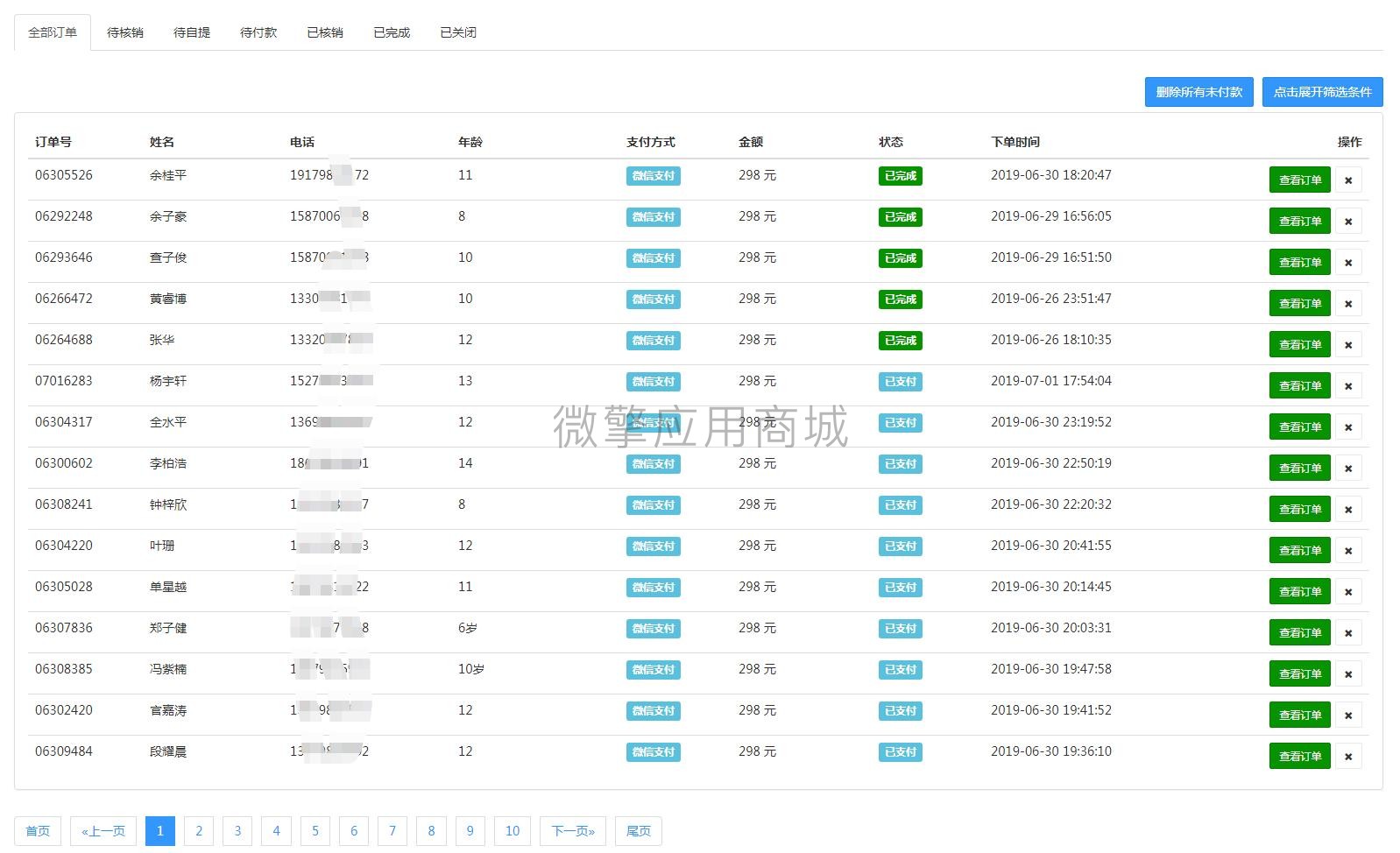The height and width of the screenshot is (853, 1400).
Task: Open the 已关闭 tab
Action: pyautogui.click(x=458, y=32)
